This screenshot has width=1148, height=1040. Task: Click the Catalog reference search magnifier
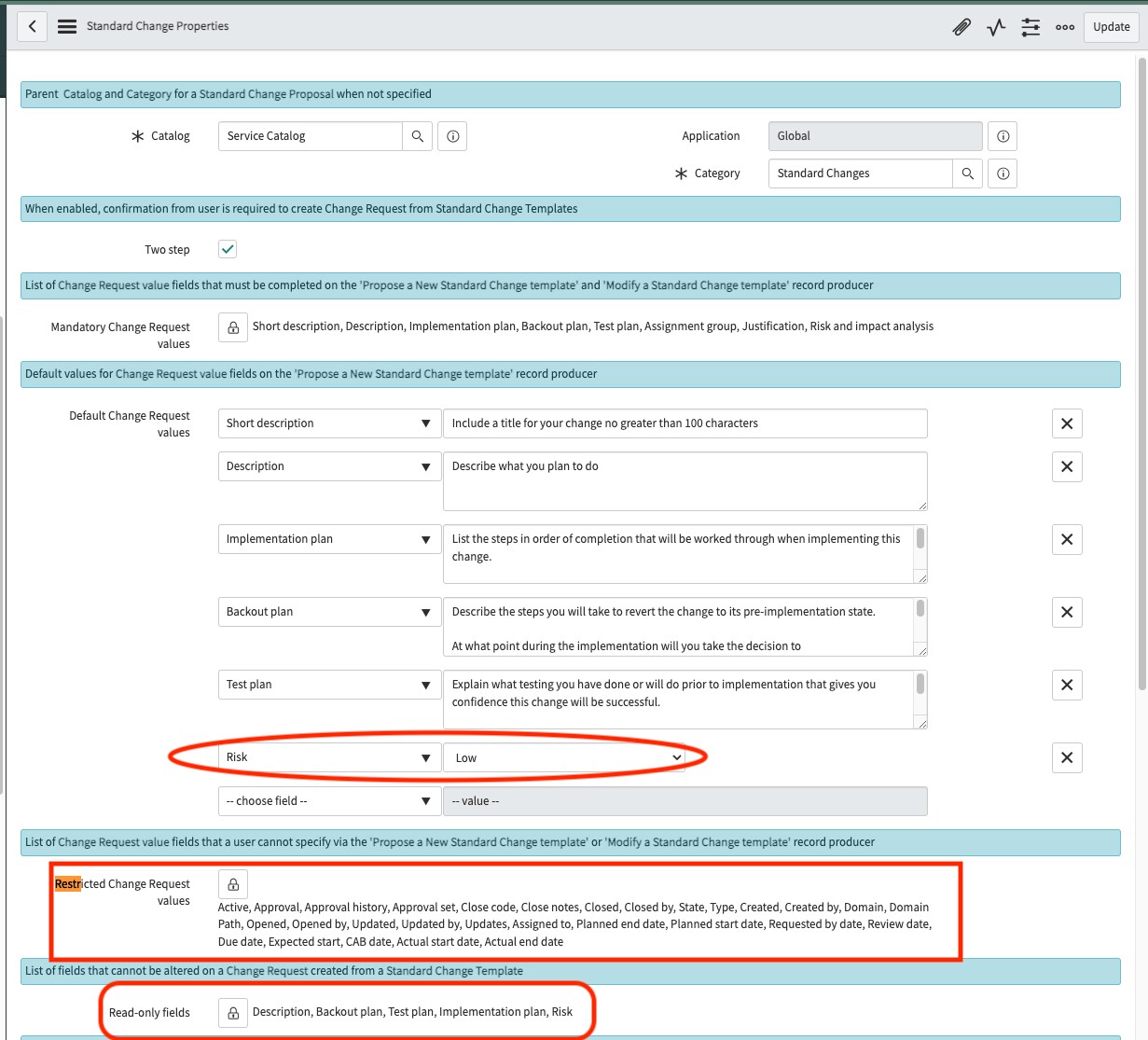click(418, 135)
